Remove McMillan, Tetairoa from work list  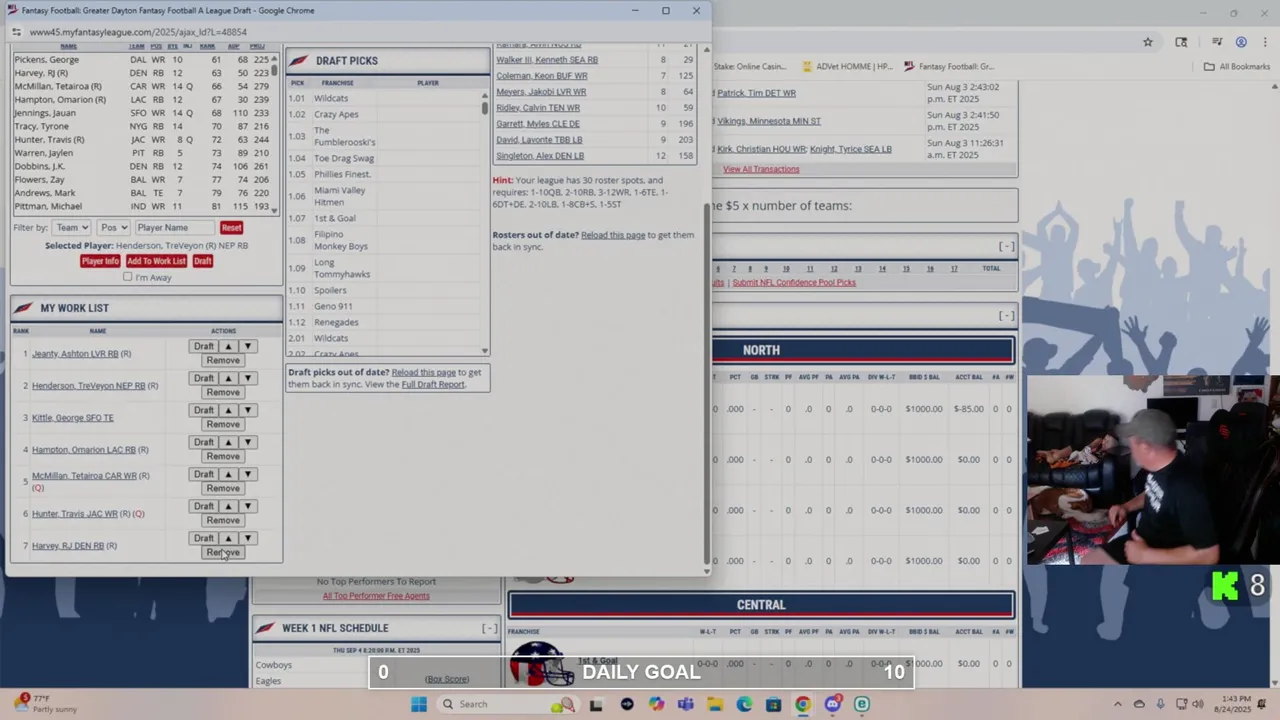(223, 488)
